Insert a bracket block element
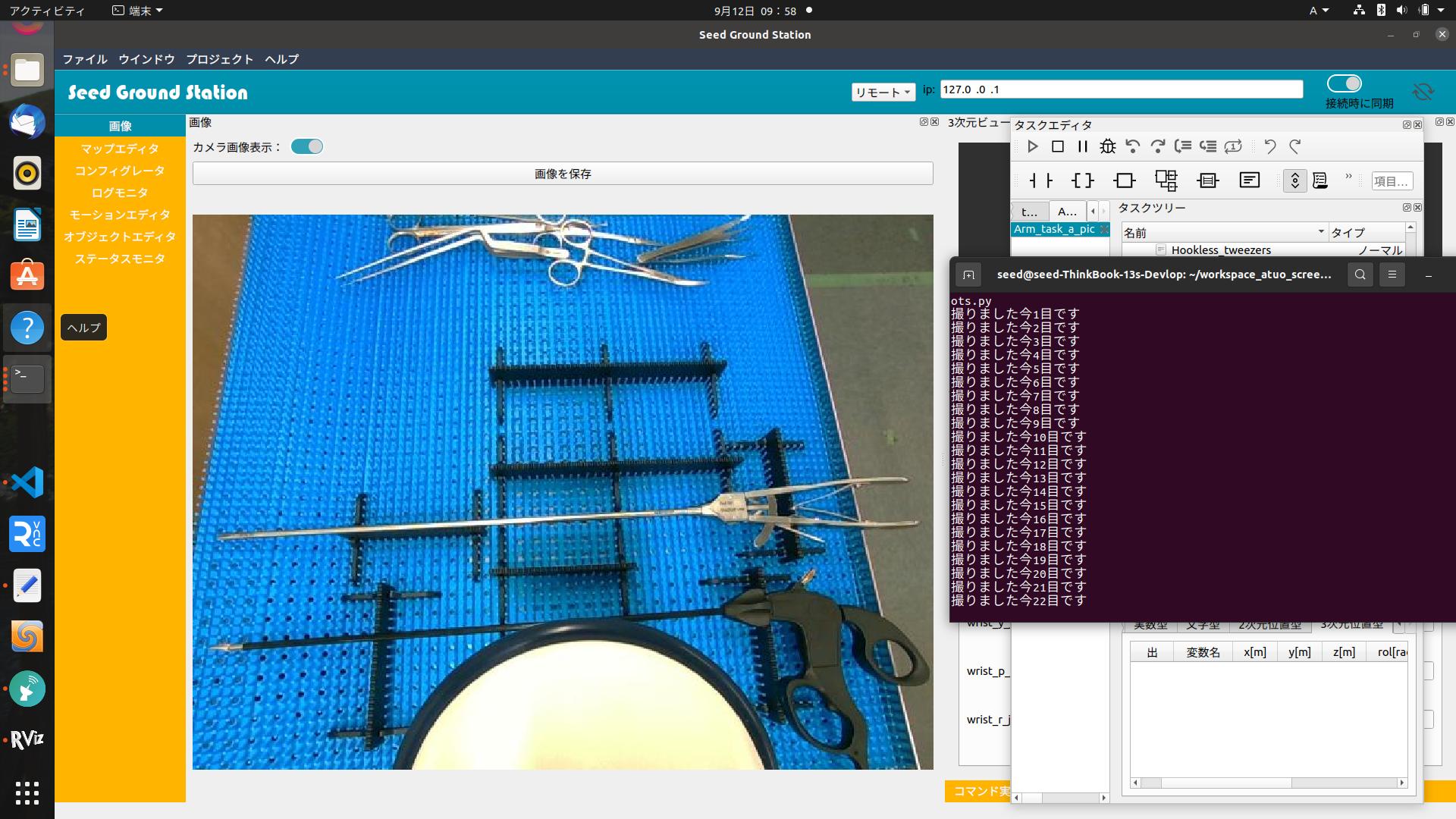Viewport: 1456px width, 819px height. [1083, 180]
